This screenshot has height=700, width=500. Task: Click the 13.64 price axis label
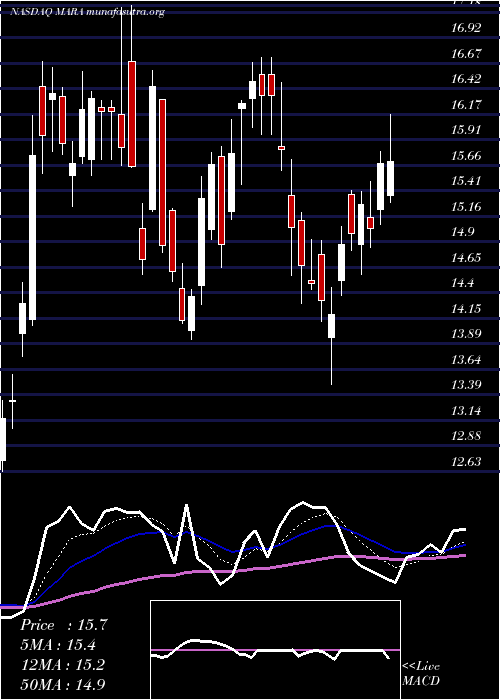pos(466,359)
